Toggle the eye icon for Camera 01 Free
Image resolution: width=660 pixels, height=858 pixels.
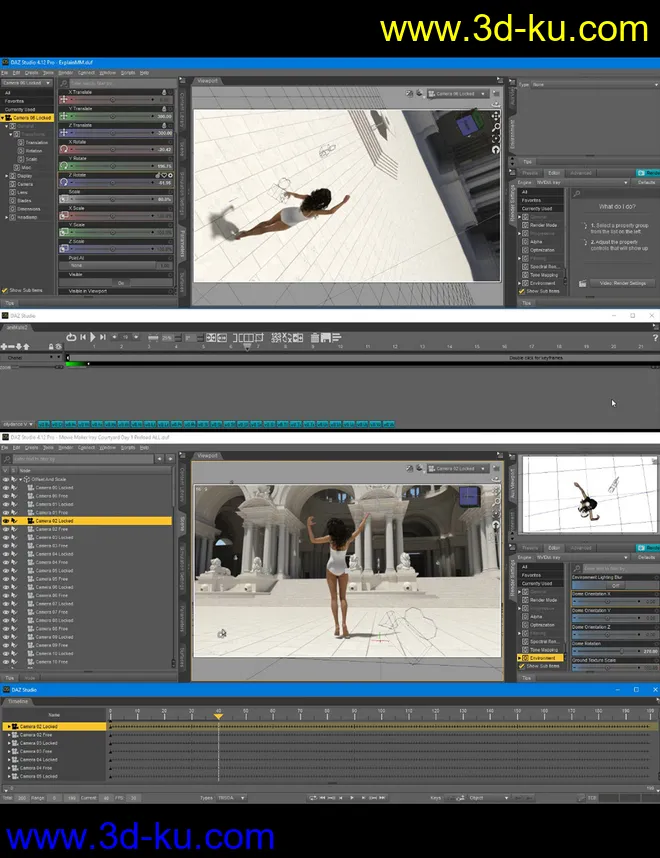click(x=5, y=513)
